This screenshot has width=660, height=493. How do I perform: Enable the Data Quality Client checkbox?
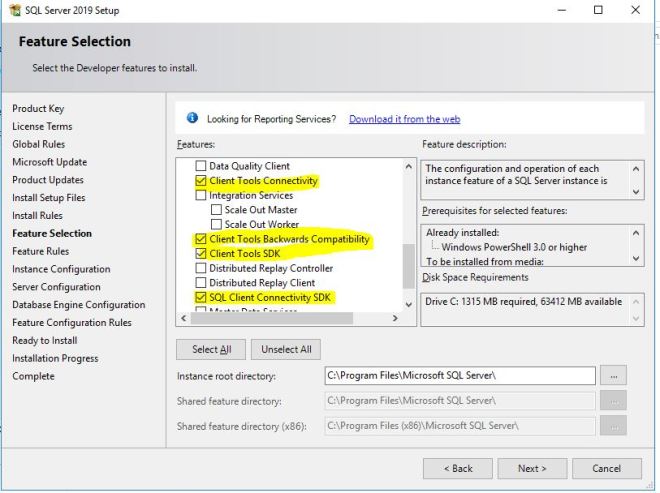pyautogui.click(x=201, y=166)
